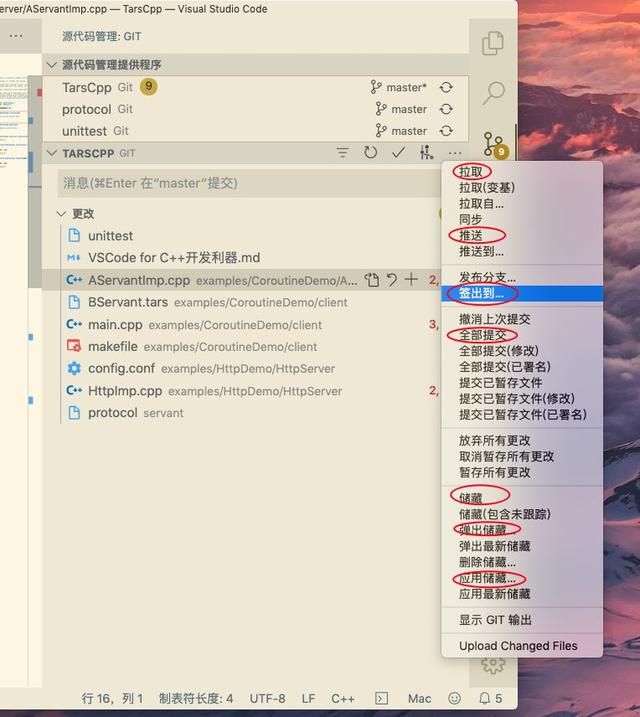Open Source Control icon with badge 9

496,145
